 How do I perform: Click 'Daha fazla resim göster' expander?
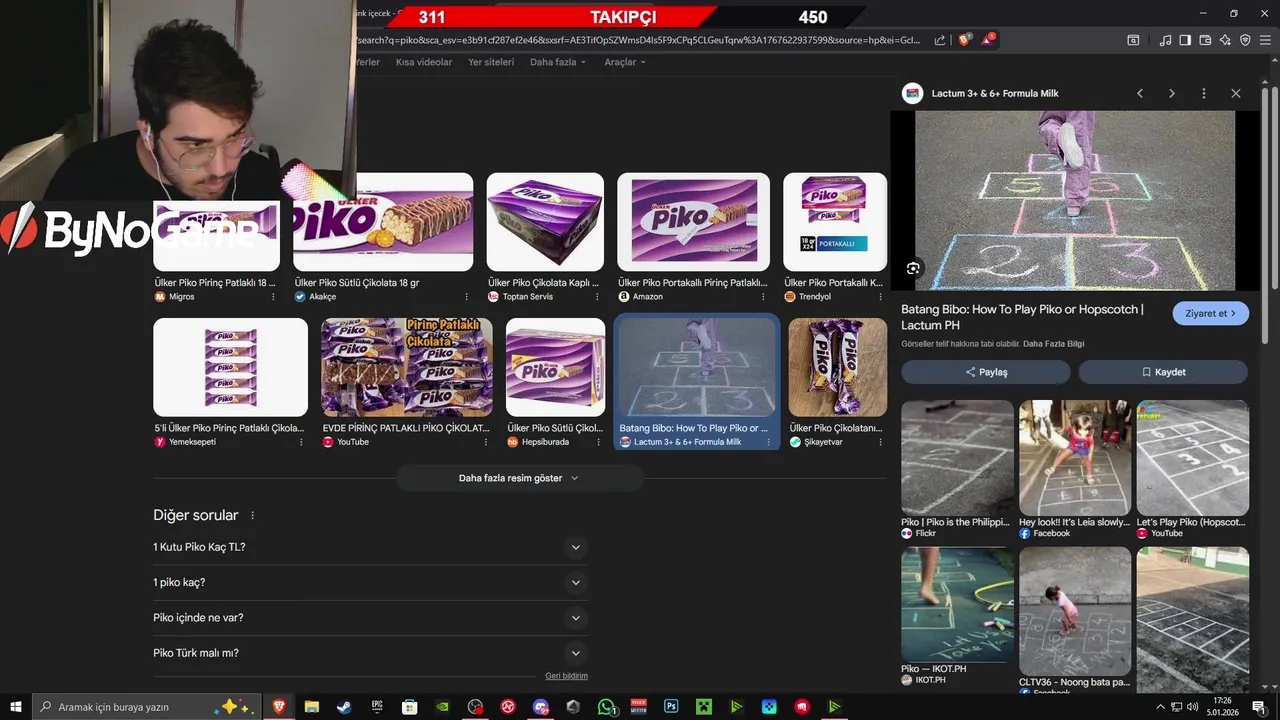click(519, 478)
